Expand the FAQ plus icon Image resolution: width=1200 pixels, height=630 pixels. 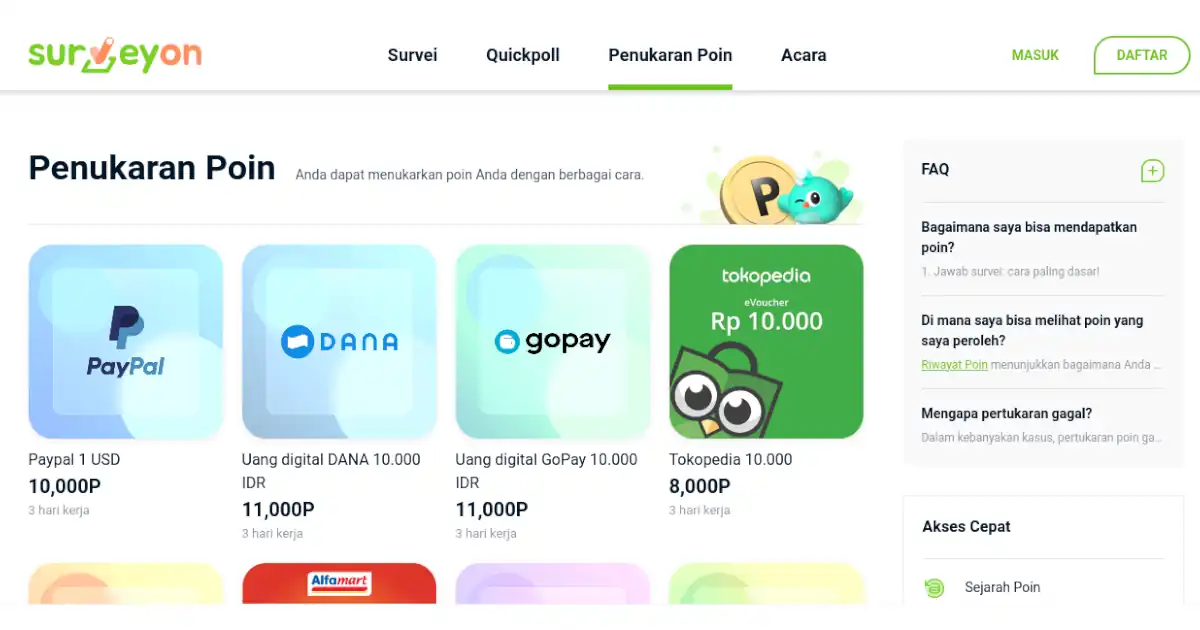point(1152,171)
